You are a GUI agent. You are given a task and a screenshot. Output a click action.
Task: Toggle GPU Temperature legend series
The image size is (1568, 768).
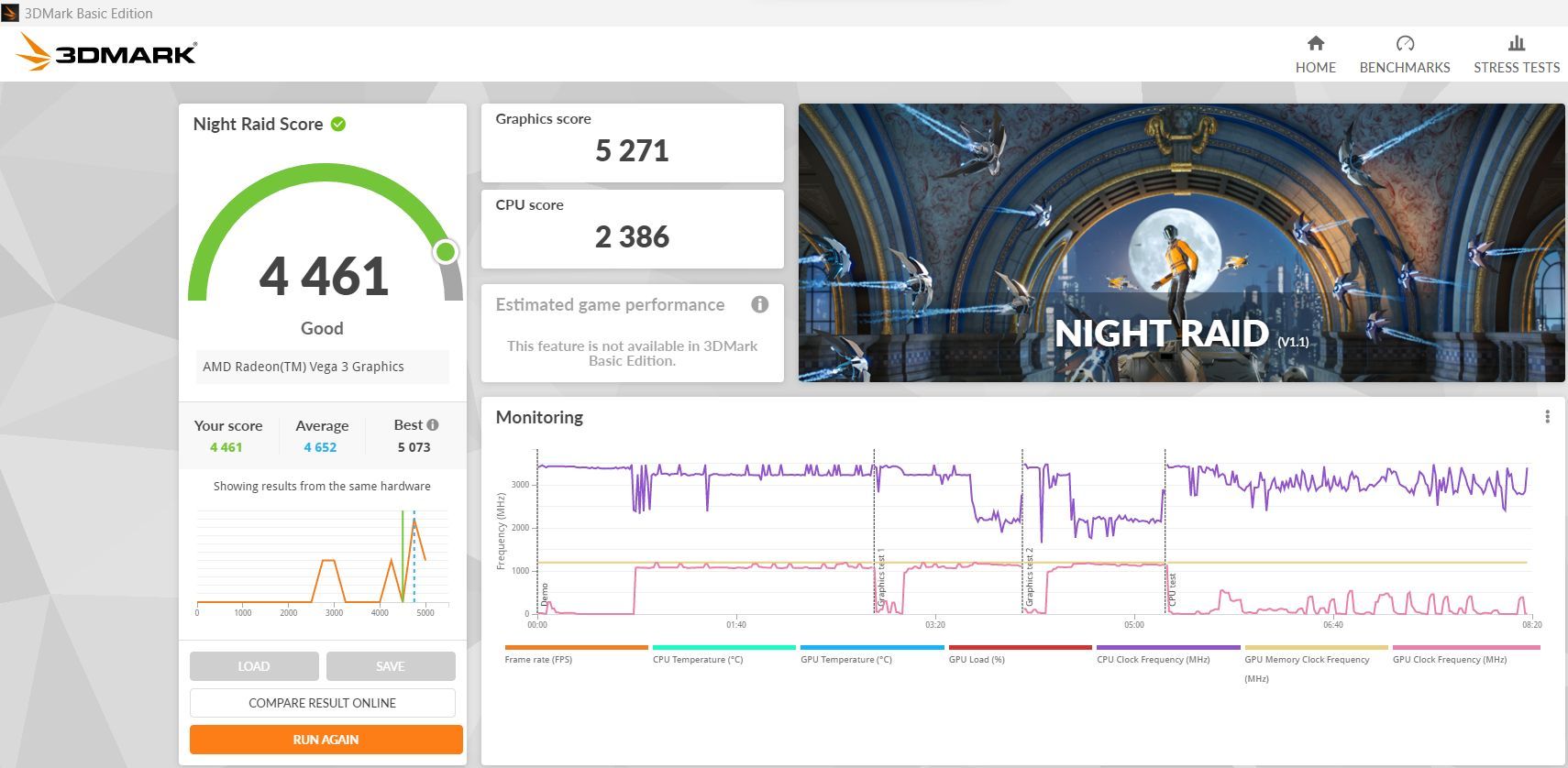(x=845, y=659)
